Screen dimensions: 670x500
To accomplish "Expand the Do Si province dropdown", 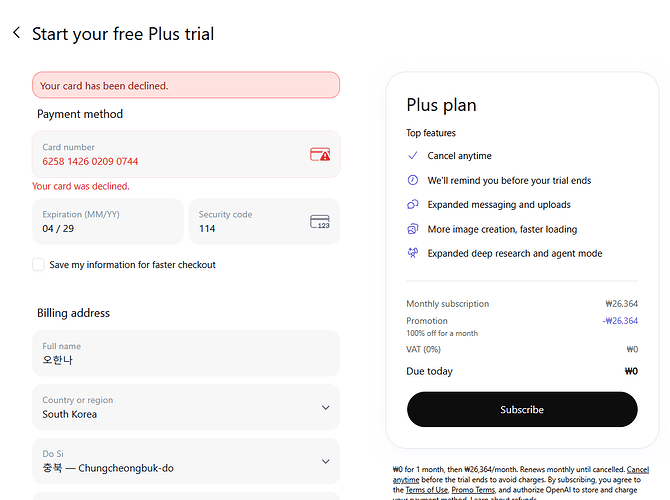I will pos(186,461).
